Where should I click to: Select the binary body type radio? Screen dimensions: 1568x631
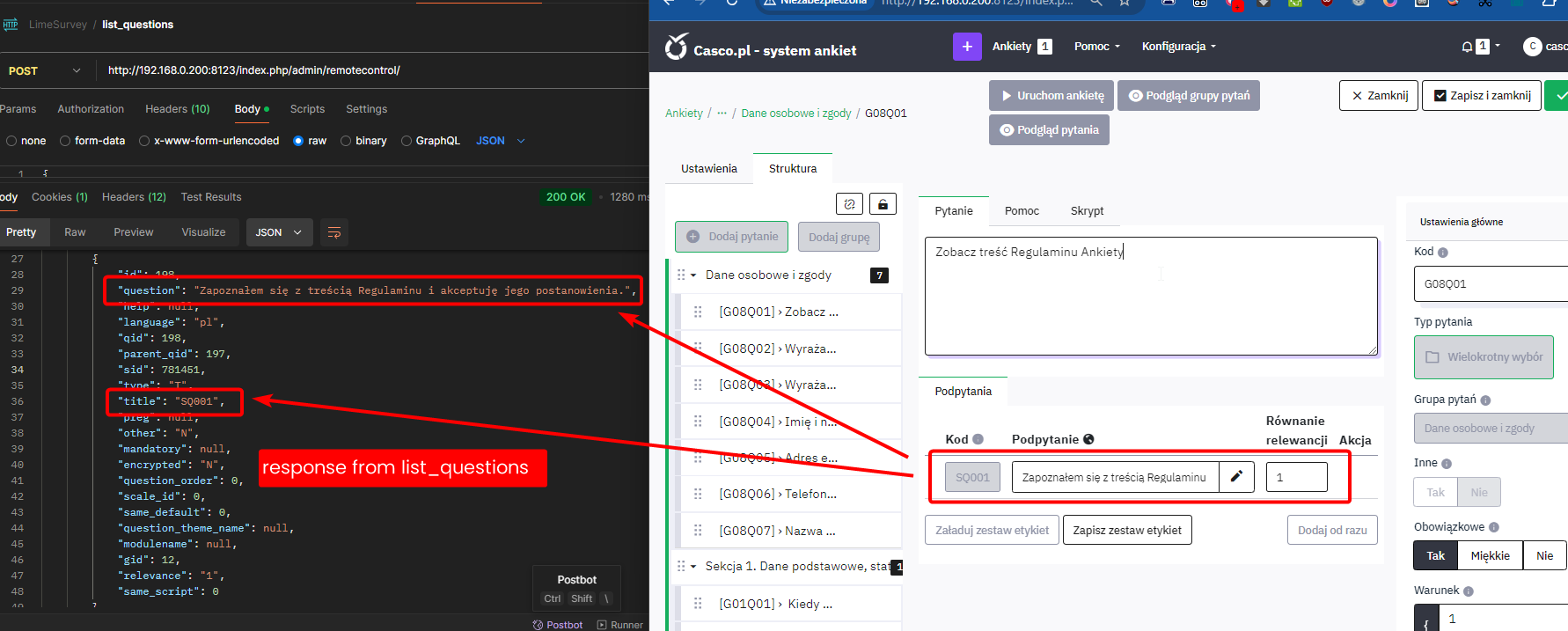346,141
